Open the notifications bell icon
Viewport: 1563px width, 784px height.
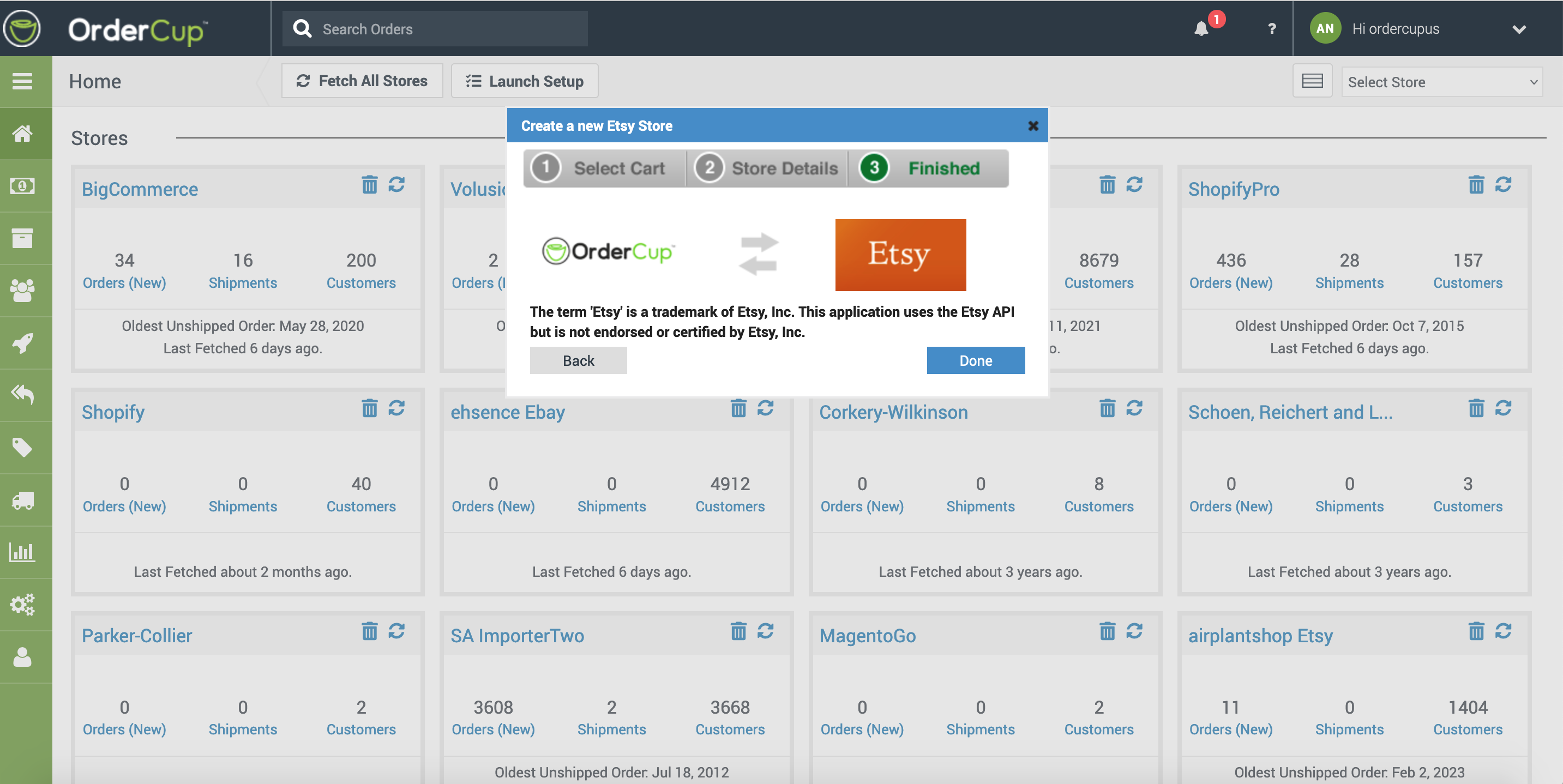click(x=1202, y=28)
